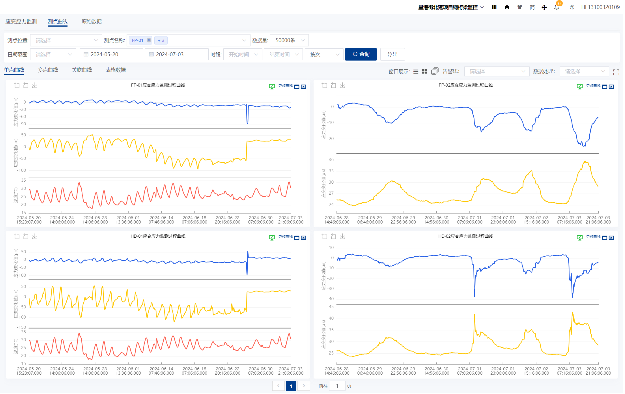Switch to the four-square grid layout icon
Screen dimensions: 625x394
point(425,71)
